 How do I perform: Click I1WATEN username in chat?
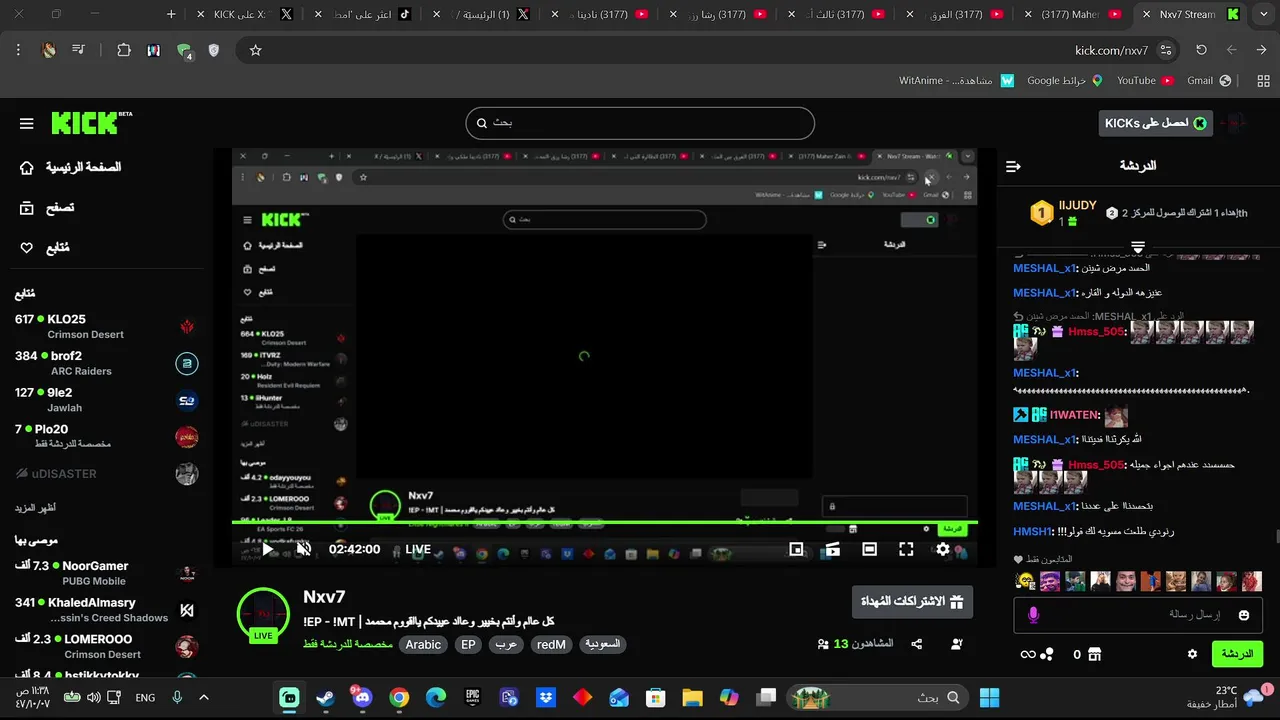pyautogui.click(x=1075, y=415)
